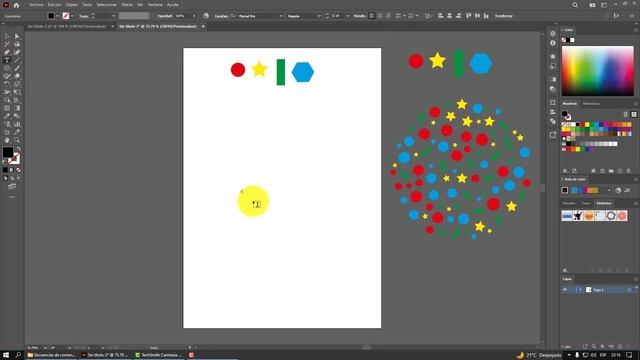Select the Gradient tool
Screen dimensions: 640x360
17,108
